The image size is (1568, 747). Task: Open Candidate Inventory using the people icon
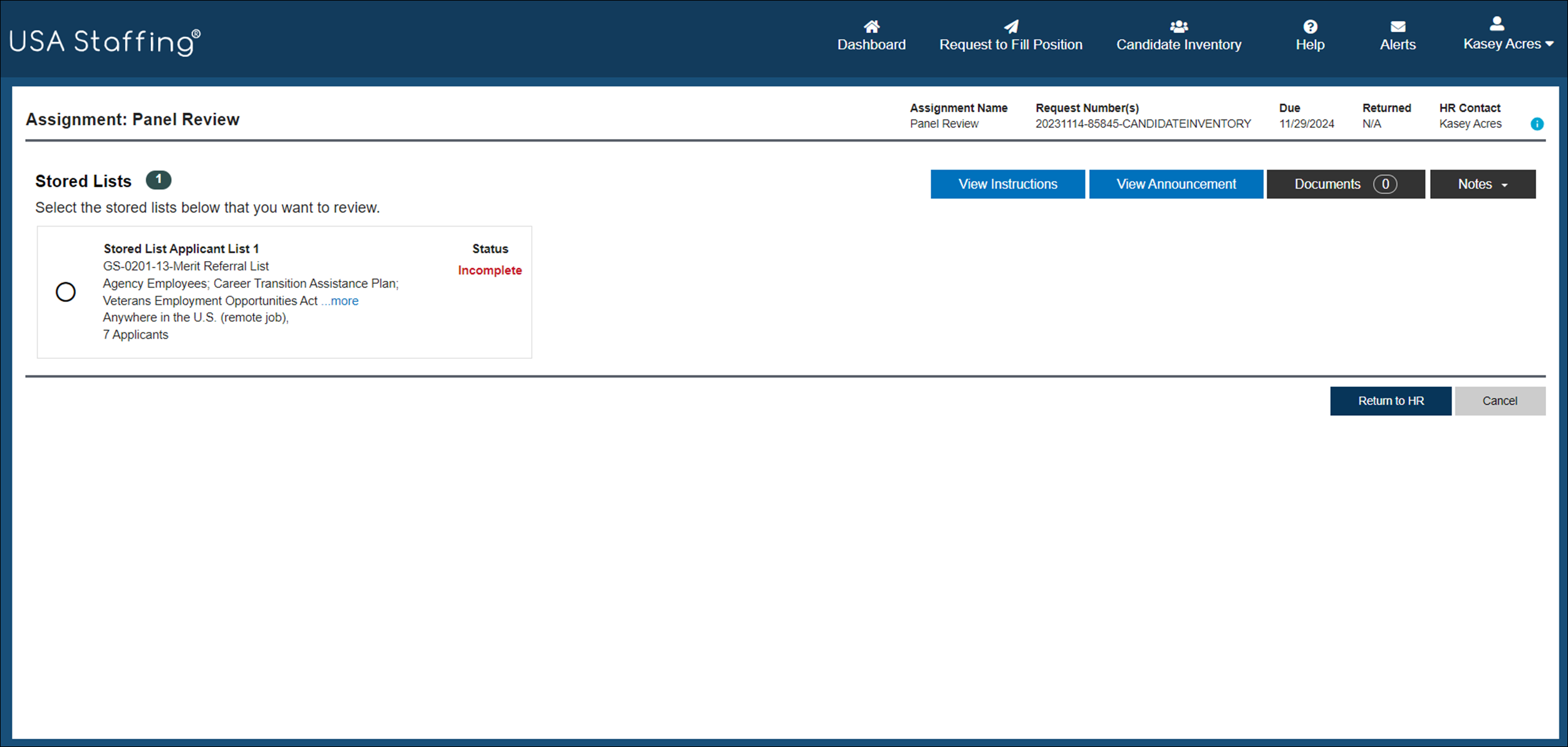1178,26
